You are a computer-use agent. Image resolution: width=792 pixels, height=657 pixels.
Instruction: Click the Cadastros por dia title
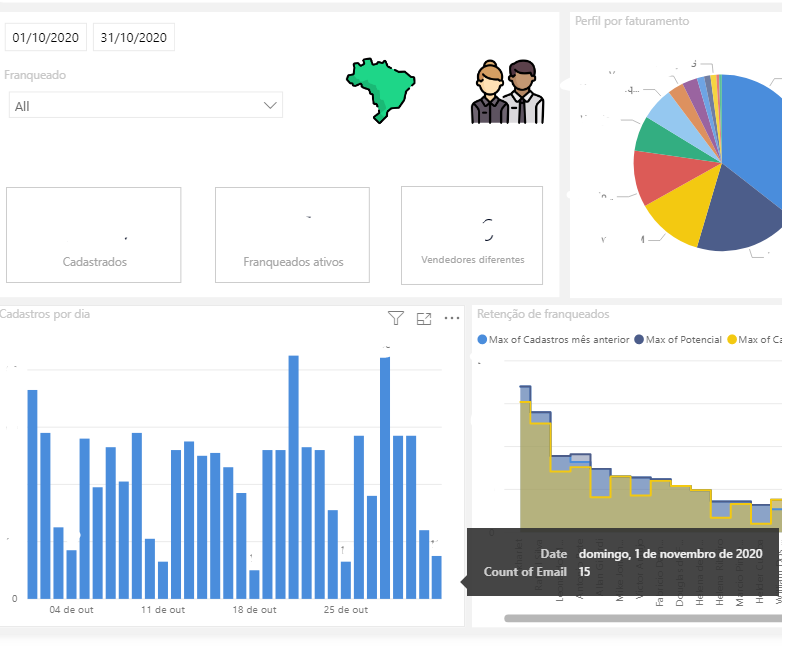coord(44,314)
